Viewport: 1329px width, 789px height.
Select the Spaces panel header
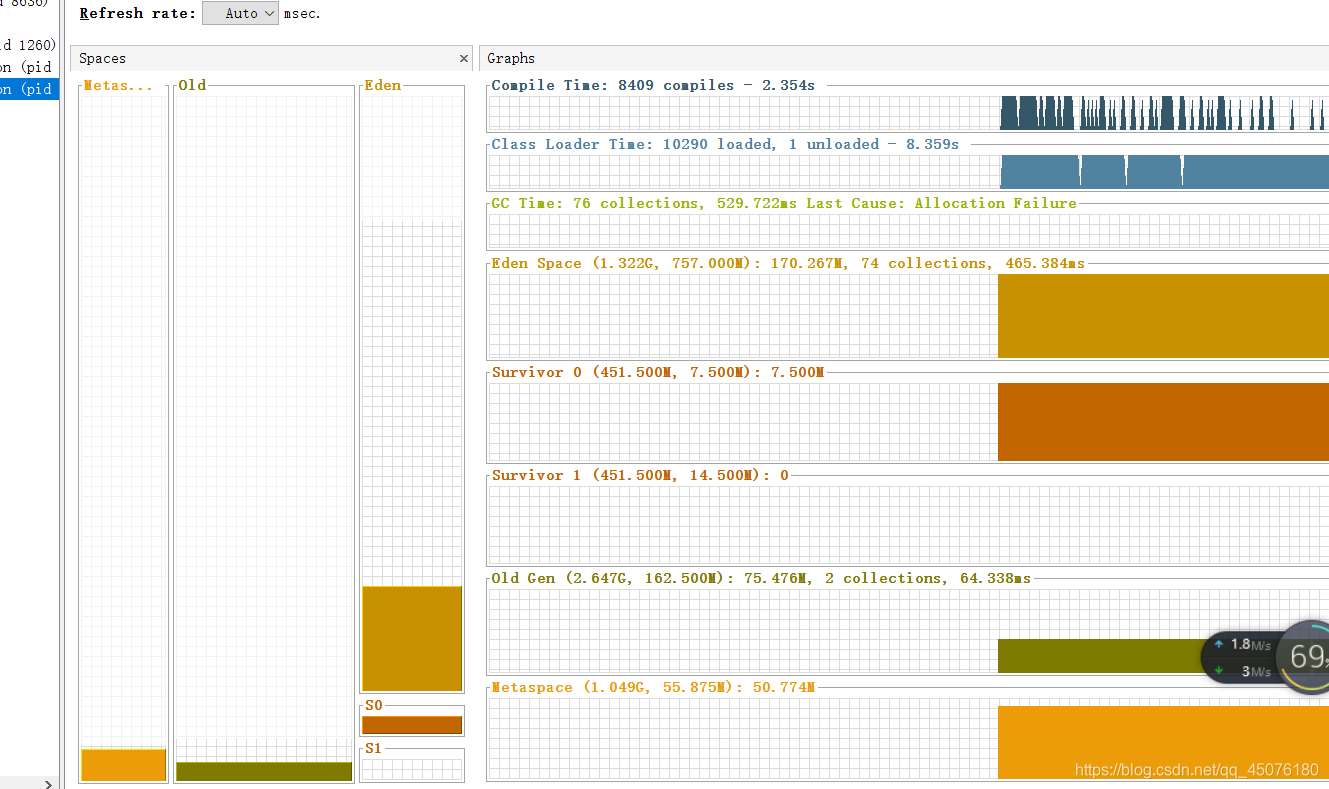tap(272, 58)
